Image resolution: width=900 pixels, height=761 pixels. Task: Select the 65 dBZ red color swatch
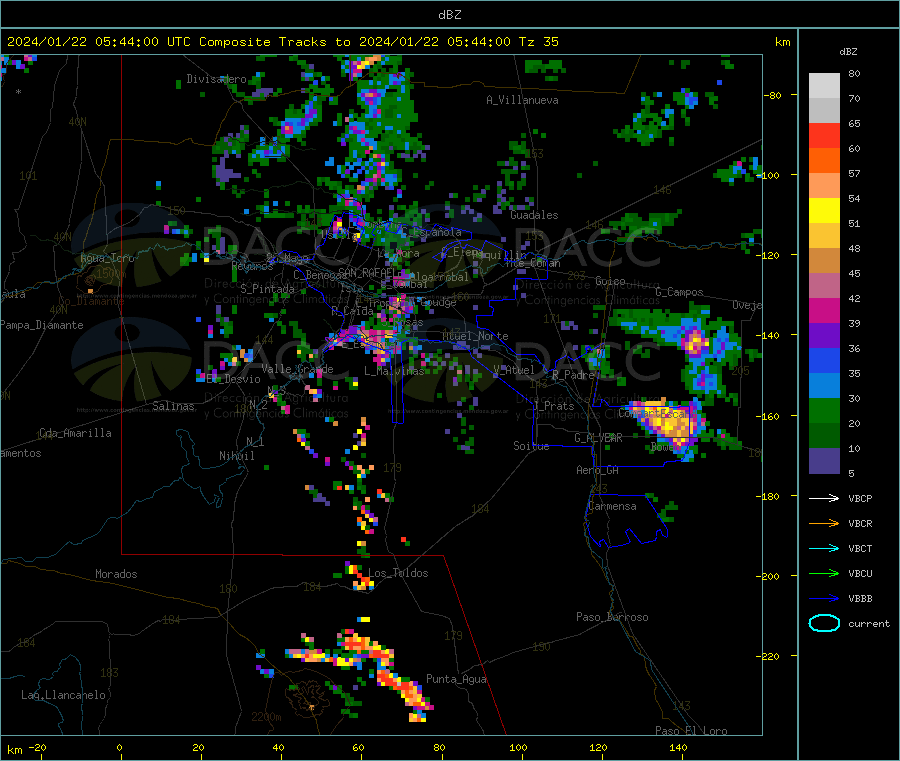[824, 135]
